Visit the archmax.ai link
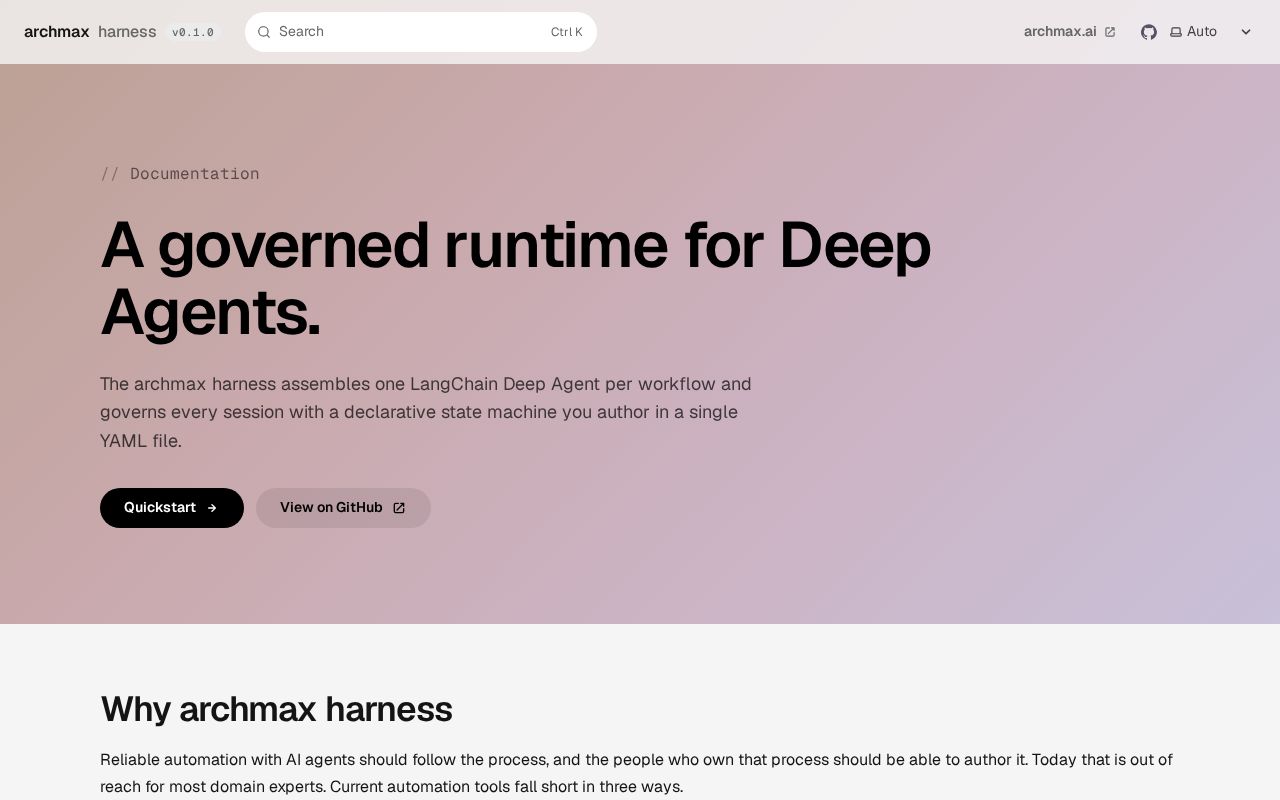The height and width of the screenshot is (800, 1280). click(x=1070, y=32)
